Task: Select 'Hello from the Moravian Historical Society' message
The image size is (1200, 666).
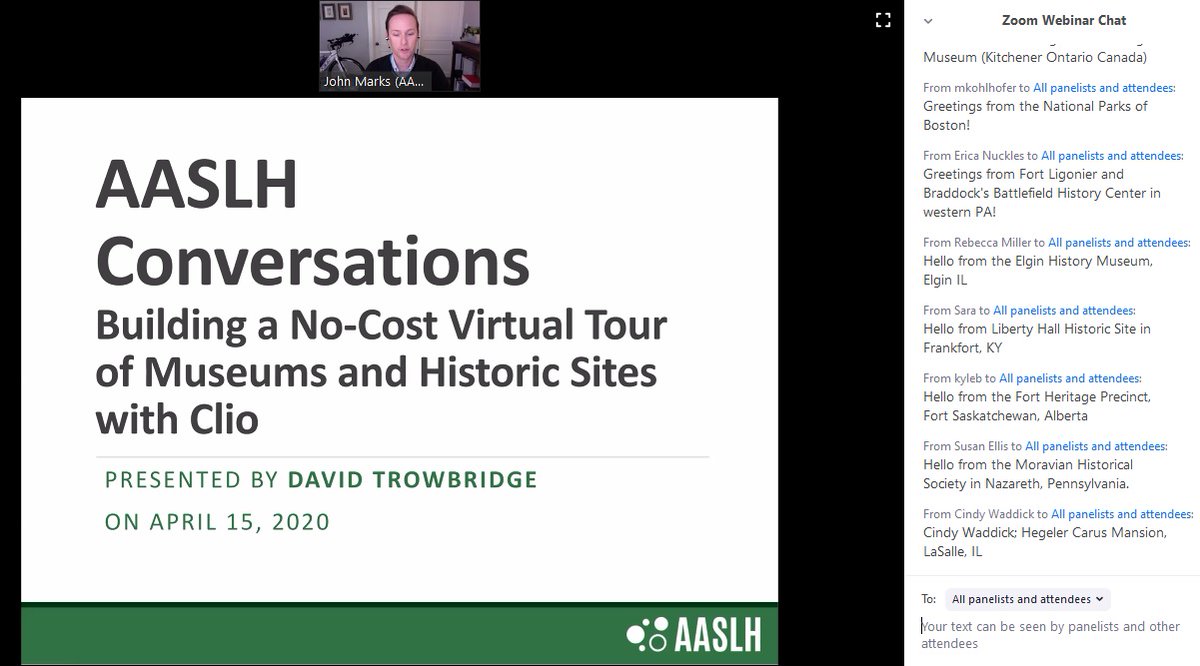Action: (x=1028, y=474)
